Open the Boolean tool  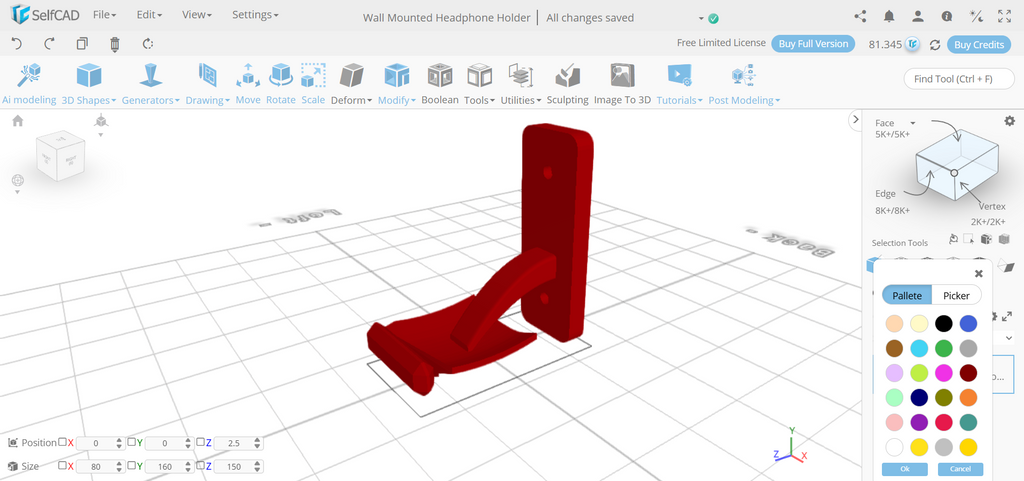(x=440, y=84)
